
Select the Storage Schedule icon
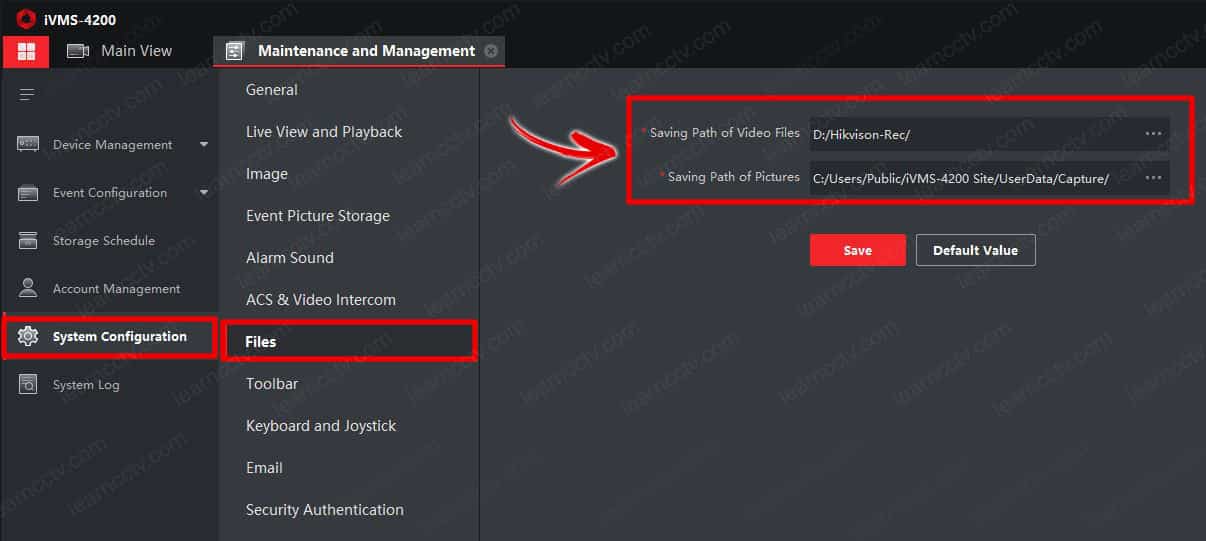click(x=28, y=241)
